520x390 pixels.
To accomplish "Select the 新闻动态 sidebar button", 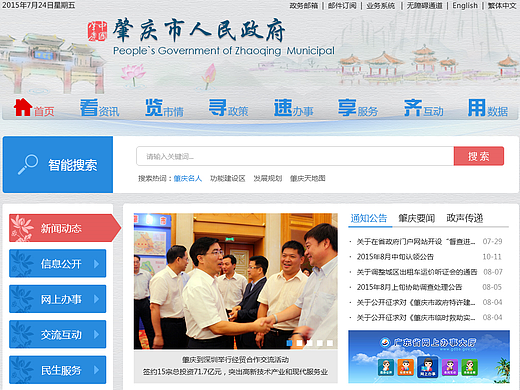I will tap(65, 228).
